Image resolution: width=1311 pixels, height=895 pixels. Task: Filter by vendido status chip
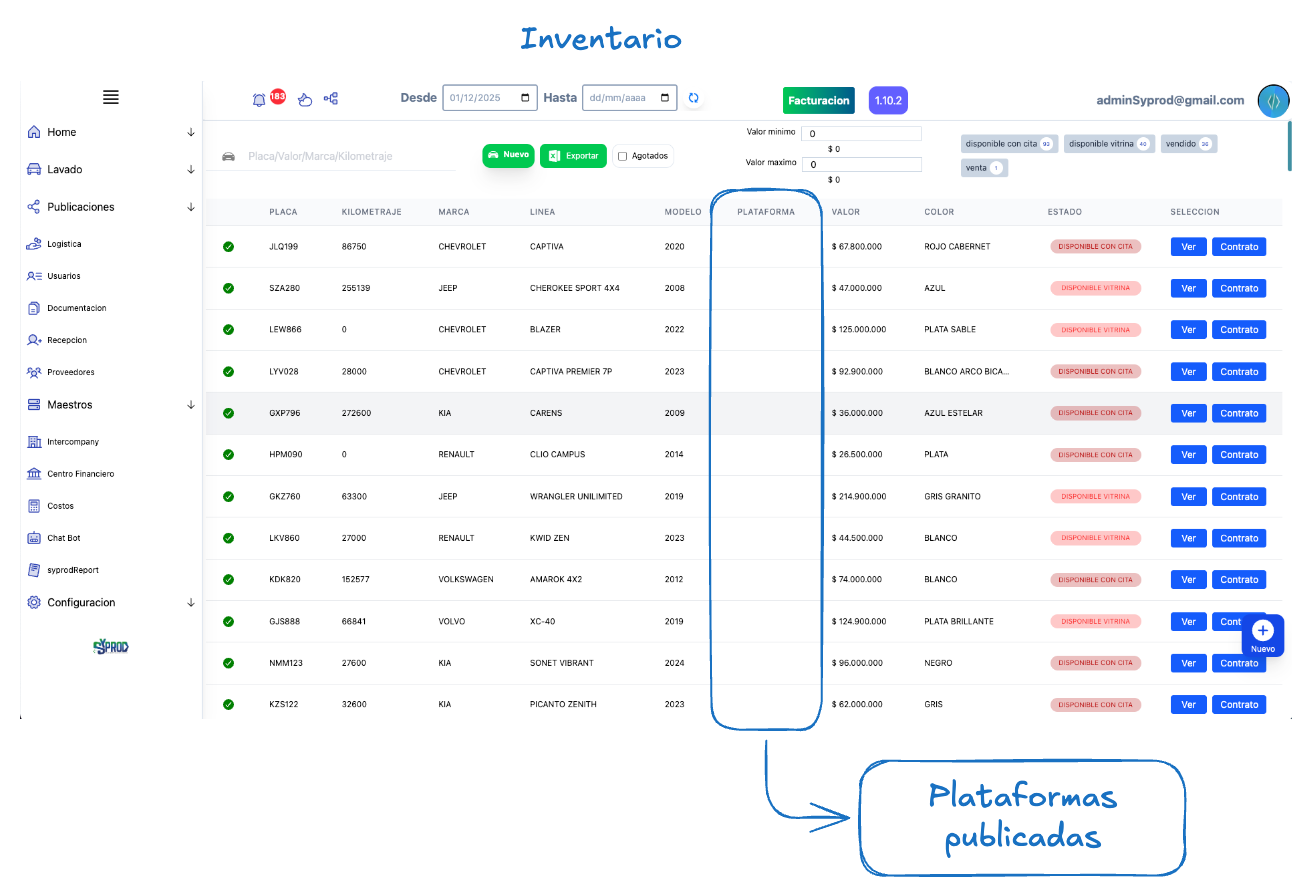tap(1188, 144)
